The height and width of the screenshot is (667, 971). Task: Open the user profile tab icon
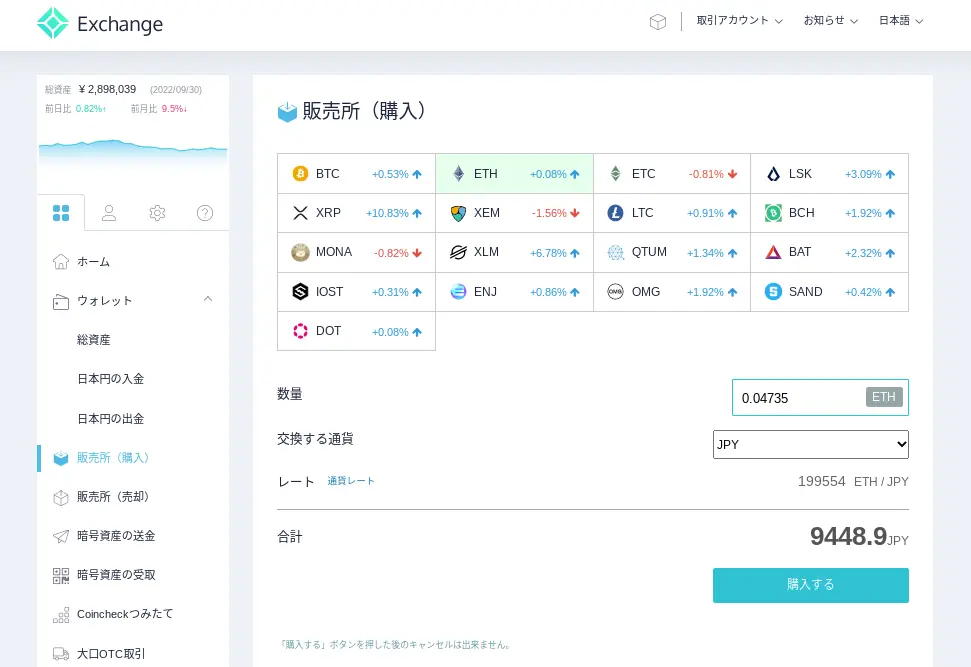coord(109,213)
